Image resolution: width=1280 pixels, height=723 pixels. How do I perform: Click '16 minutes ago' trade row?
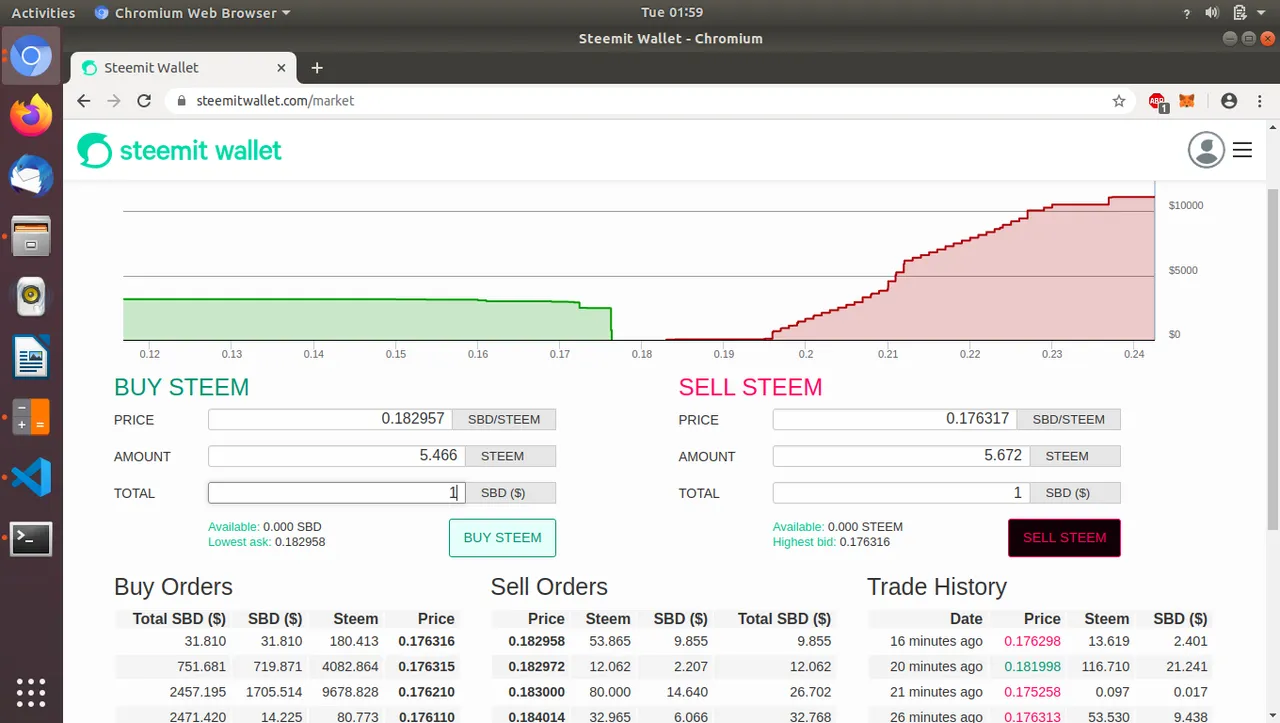point(1040,641)
